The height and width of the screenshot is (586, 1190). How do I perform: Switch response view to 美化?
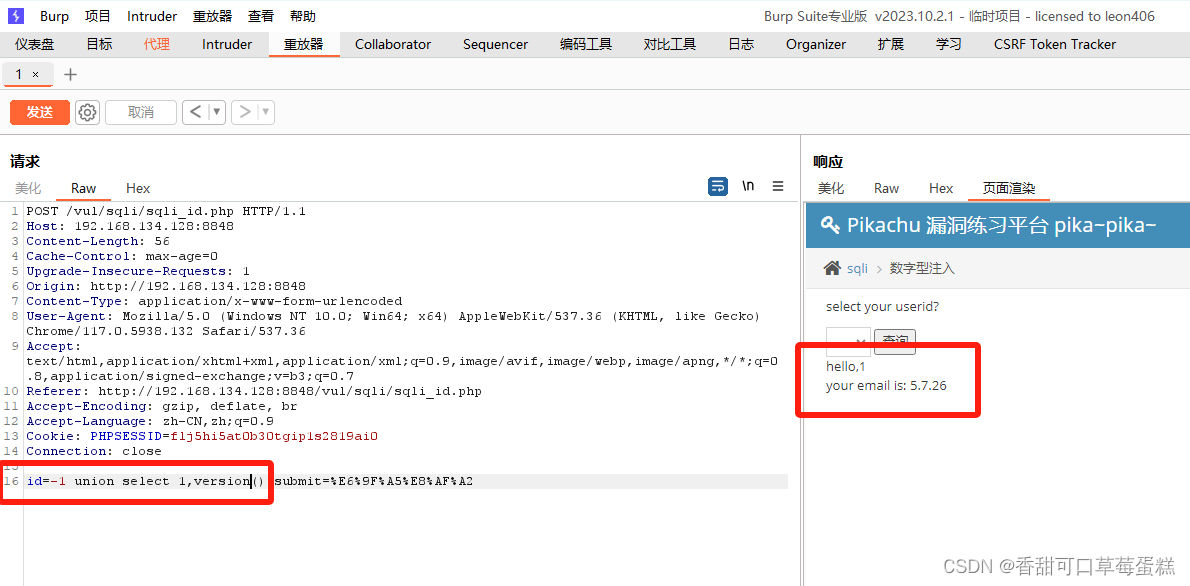(831, 188)
